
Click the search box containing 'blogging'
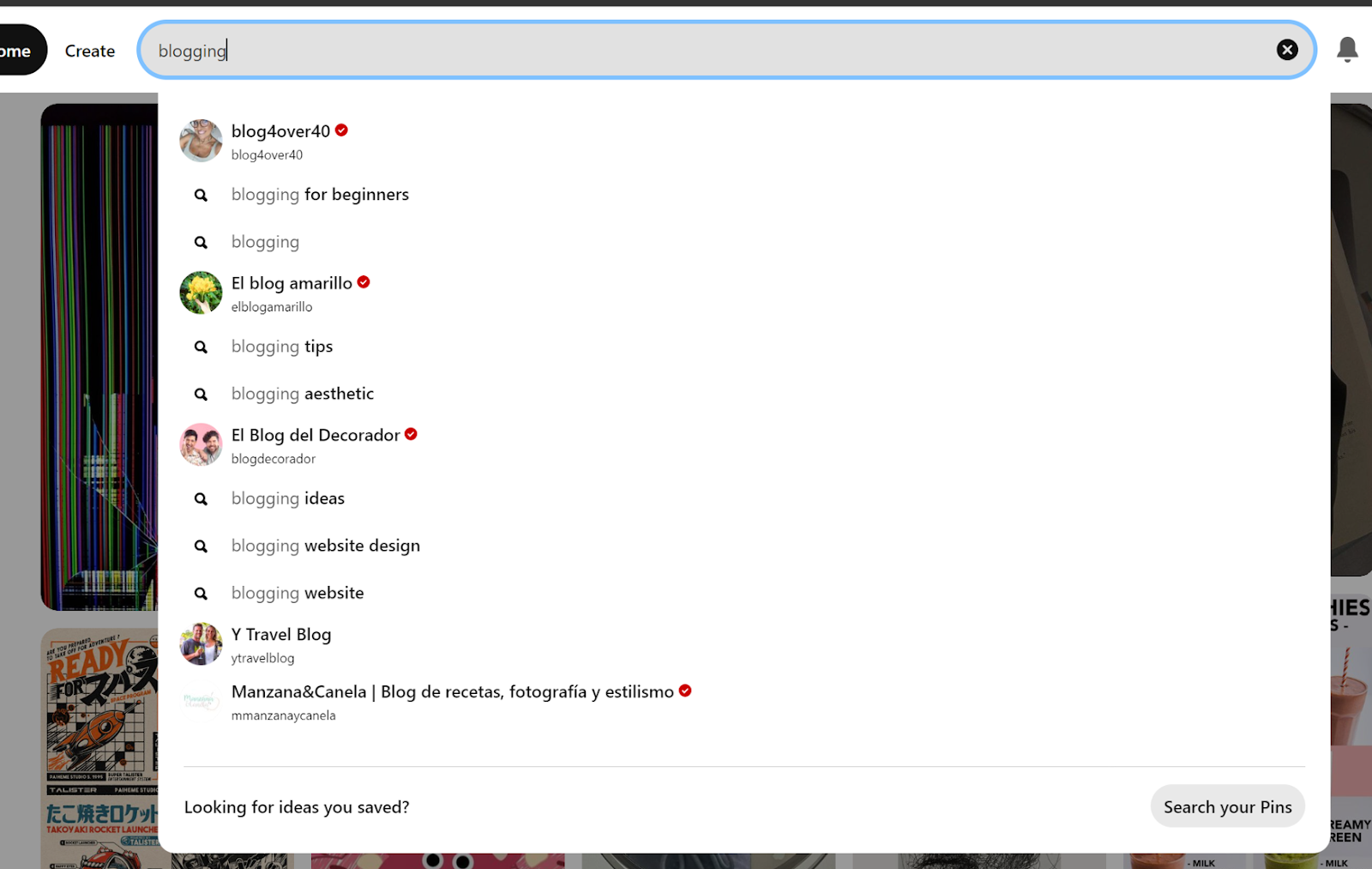[x=726, y=50]
